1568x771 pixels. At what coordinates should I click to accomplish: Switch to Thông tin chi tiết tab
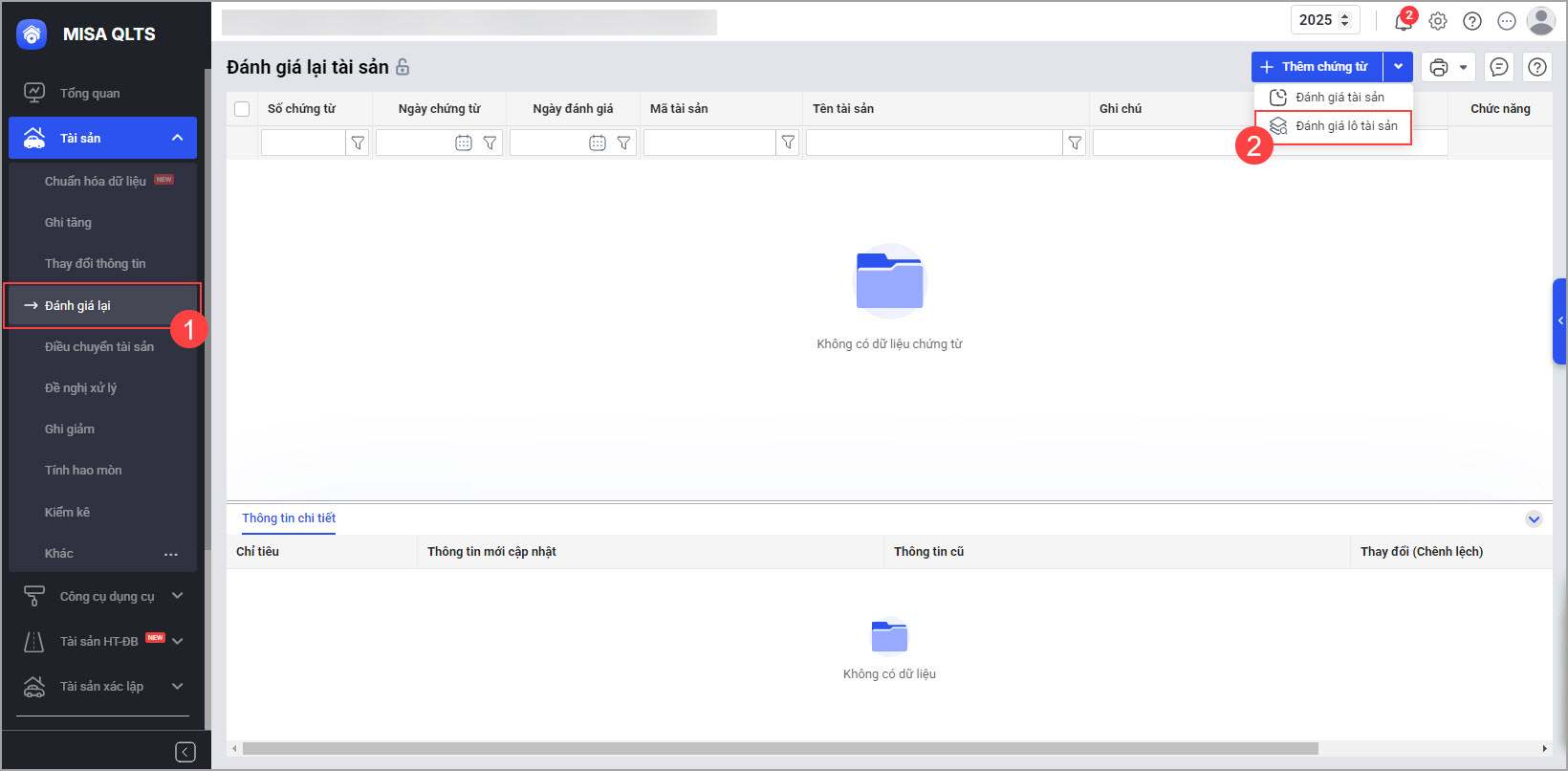(289, 518)
